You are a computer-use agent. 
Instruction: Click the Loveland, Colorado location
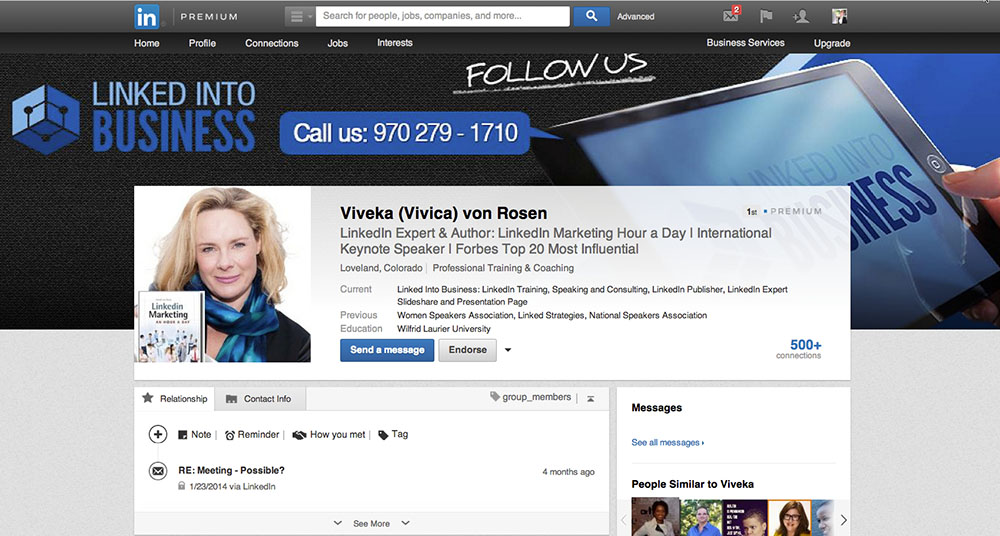pyautogui.click(x=381, y=268)
